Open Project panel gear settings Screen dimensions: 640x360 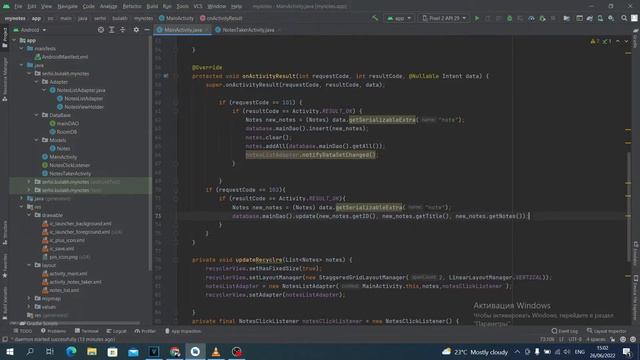point(136,30)
